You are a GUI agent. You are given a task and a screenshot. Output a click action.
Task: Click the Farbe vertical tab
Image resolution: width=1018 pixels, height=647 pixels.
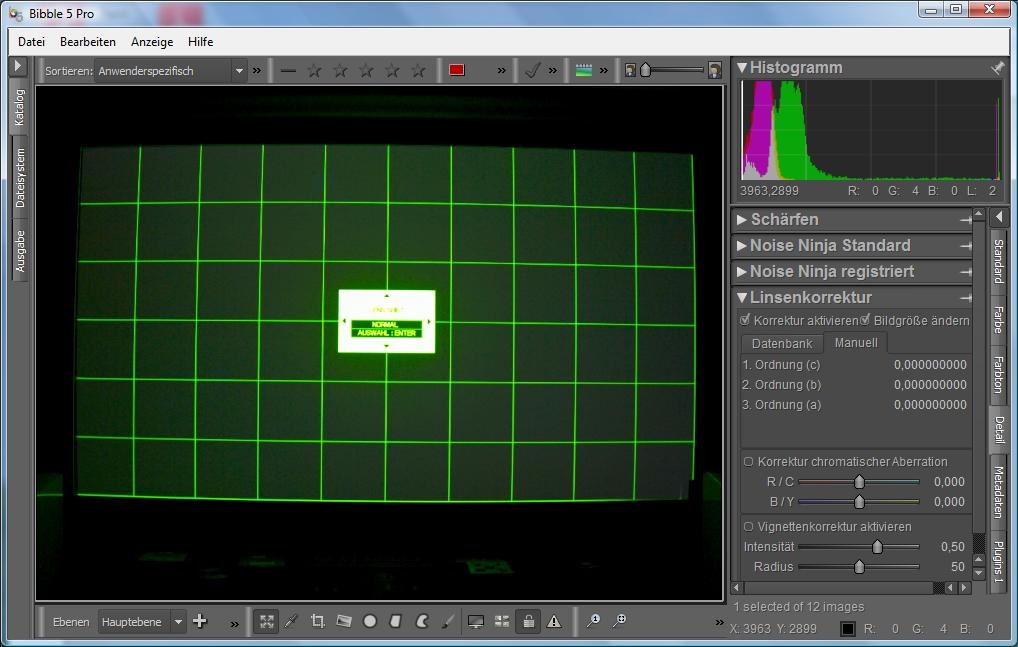(998, 319)
